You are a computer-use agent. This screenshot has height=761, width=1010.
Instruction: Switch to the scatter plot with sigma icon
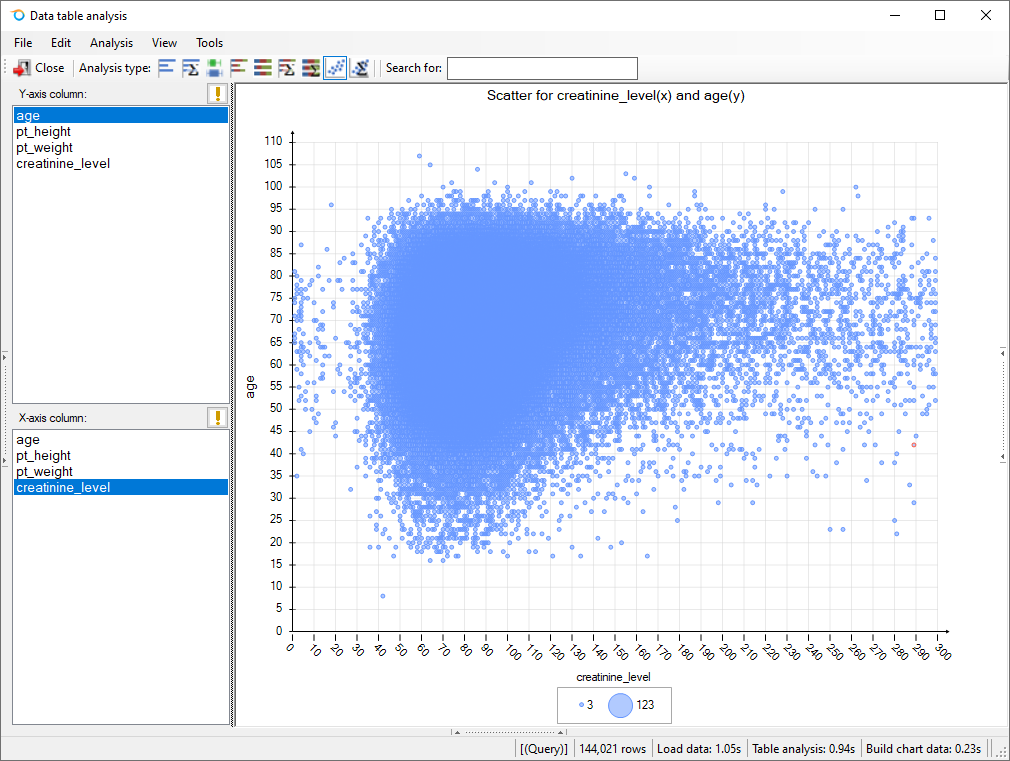pos(360,68)
